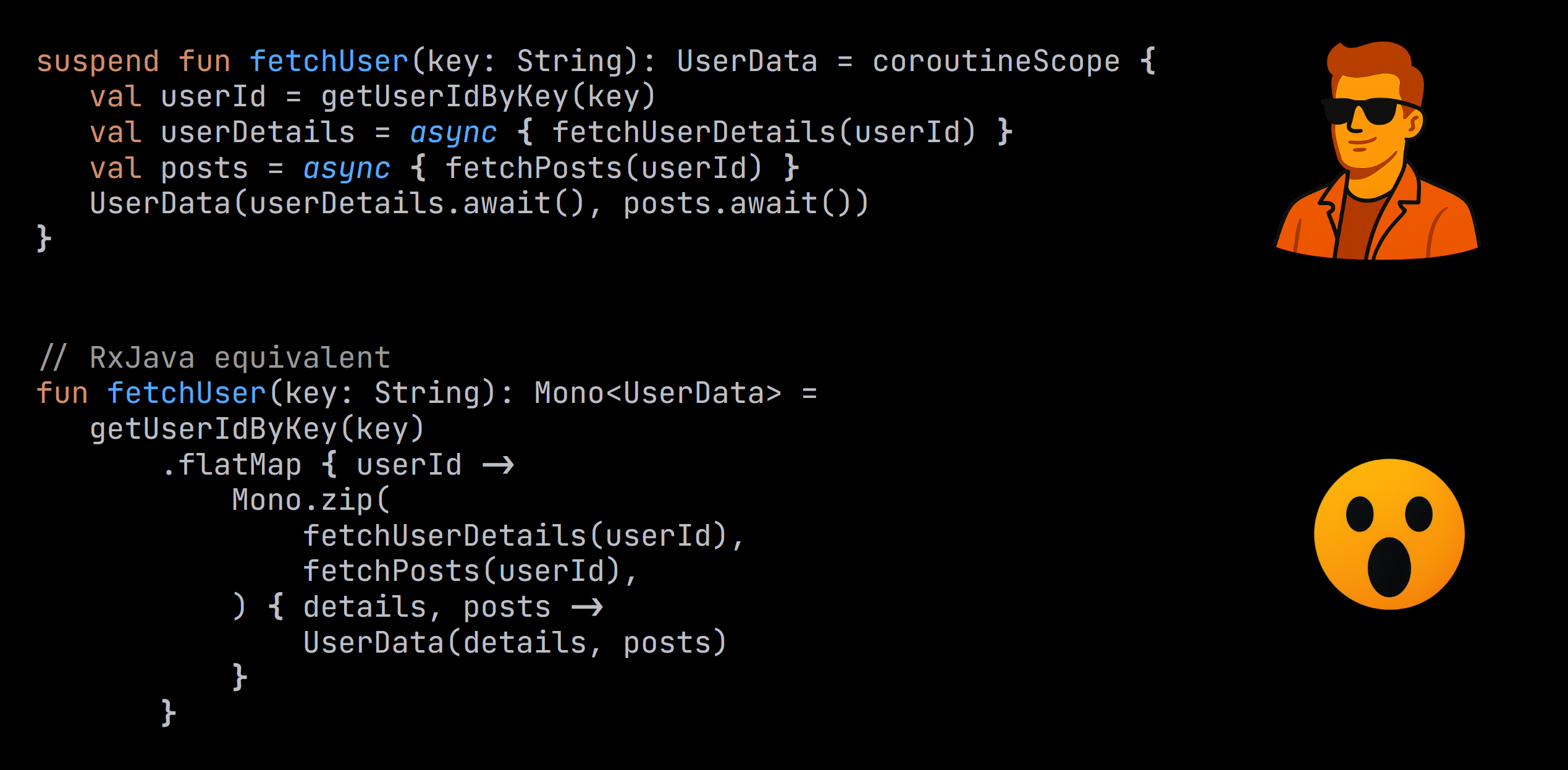
Task: Click the "Mono<UserData>" return type
Action: point(657,393)
